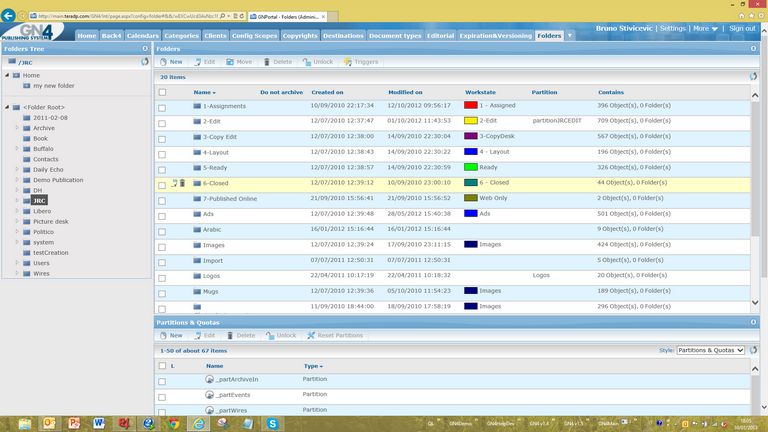Click the Folders list scroll-down arrow
The image size is (768, 432).
pos(755,303)
